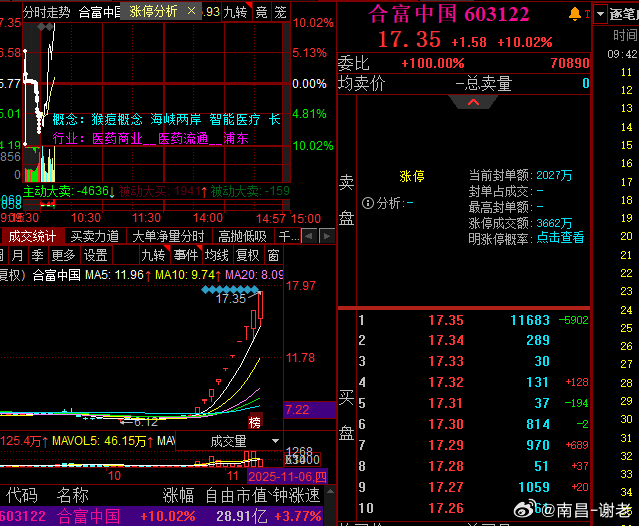Click 主动大卖 -4636 indicator
The height and width of the screenshot is (526, 639).
[x=69, y=191]
